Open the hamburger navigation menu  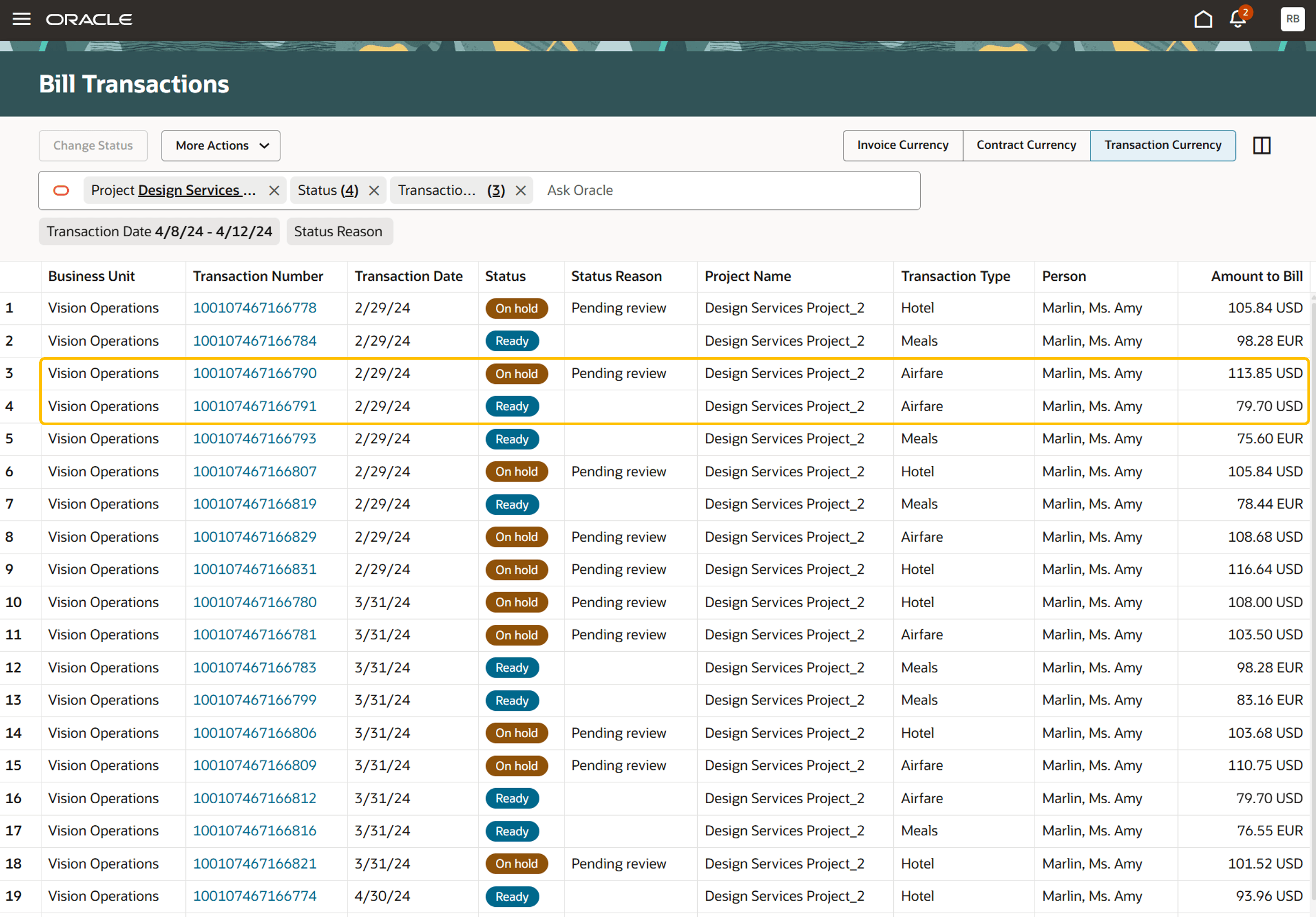click(x=21, y=19)
